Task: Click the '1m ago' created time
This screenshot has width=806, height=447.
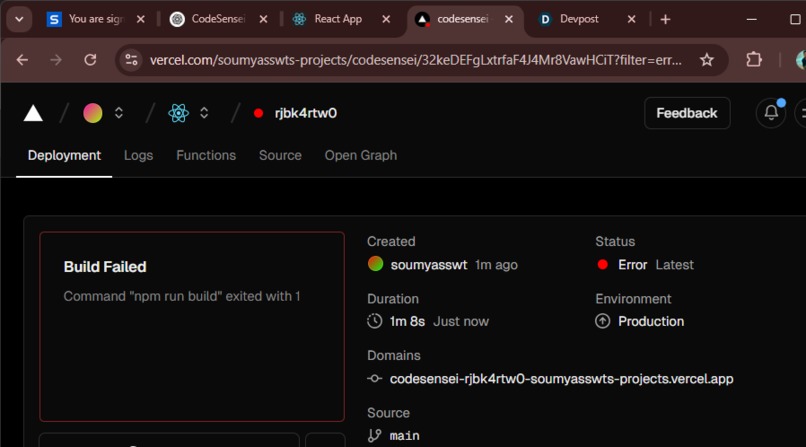Action: tap(496, 265)
